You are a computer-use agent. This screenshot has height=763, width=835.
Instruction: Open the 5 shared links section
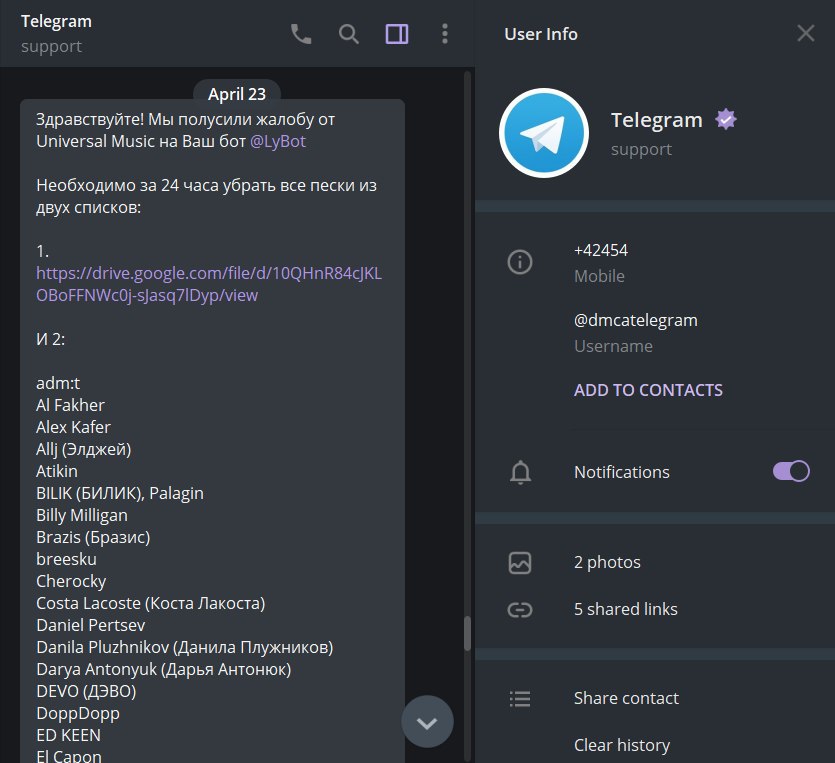tap(626, 609)
